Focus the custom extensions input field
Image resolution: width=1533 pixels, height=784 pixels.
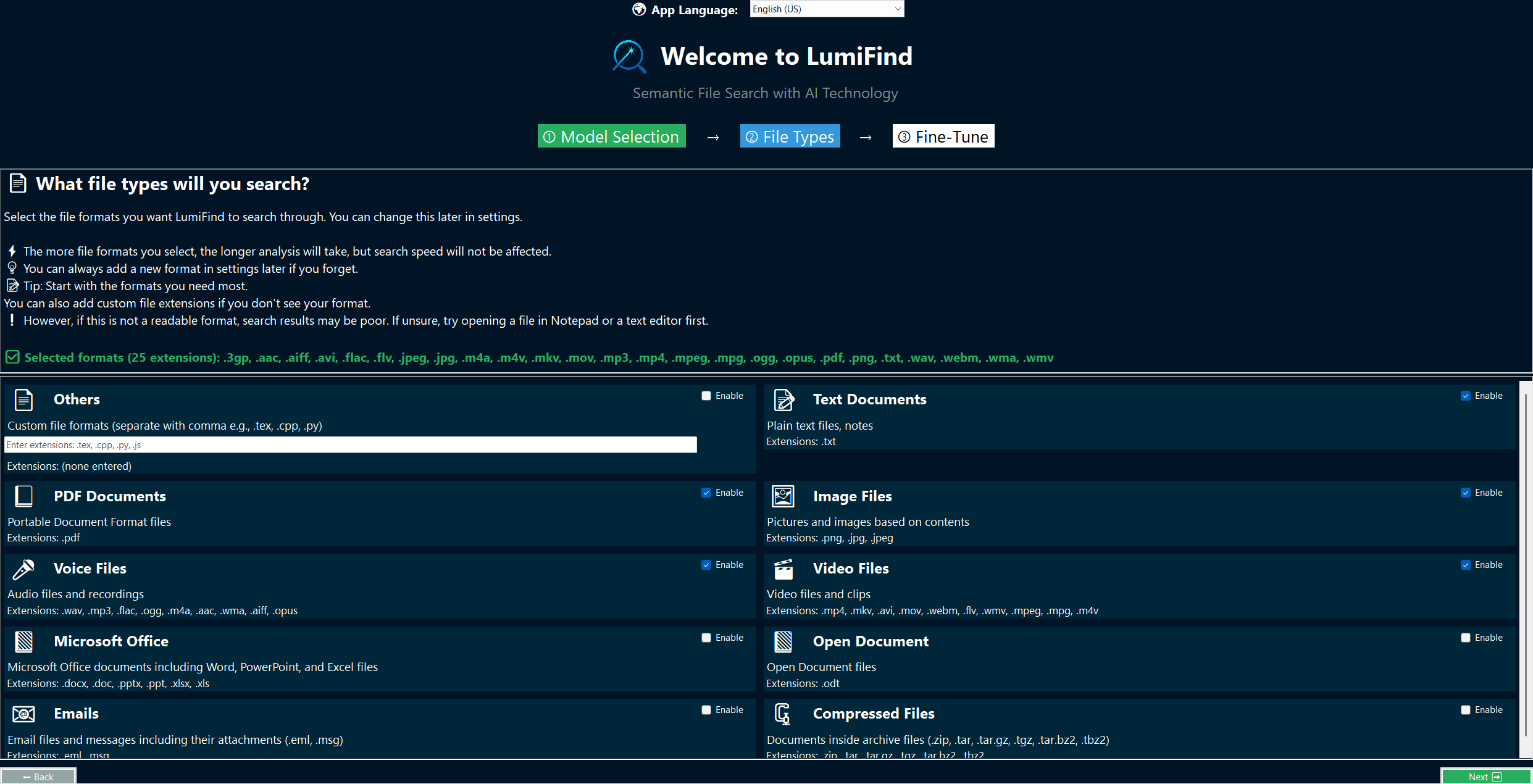pyautogui.click(x=351, y=444)
